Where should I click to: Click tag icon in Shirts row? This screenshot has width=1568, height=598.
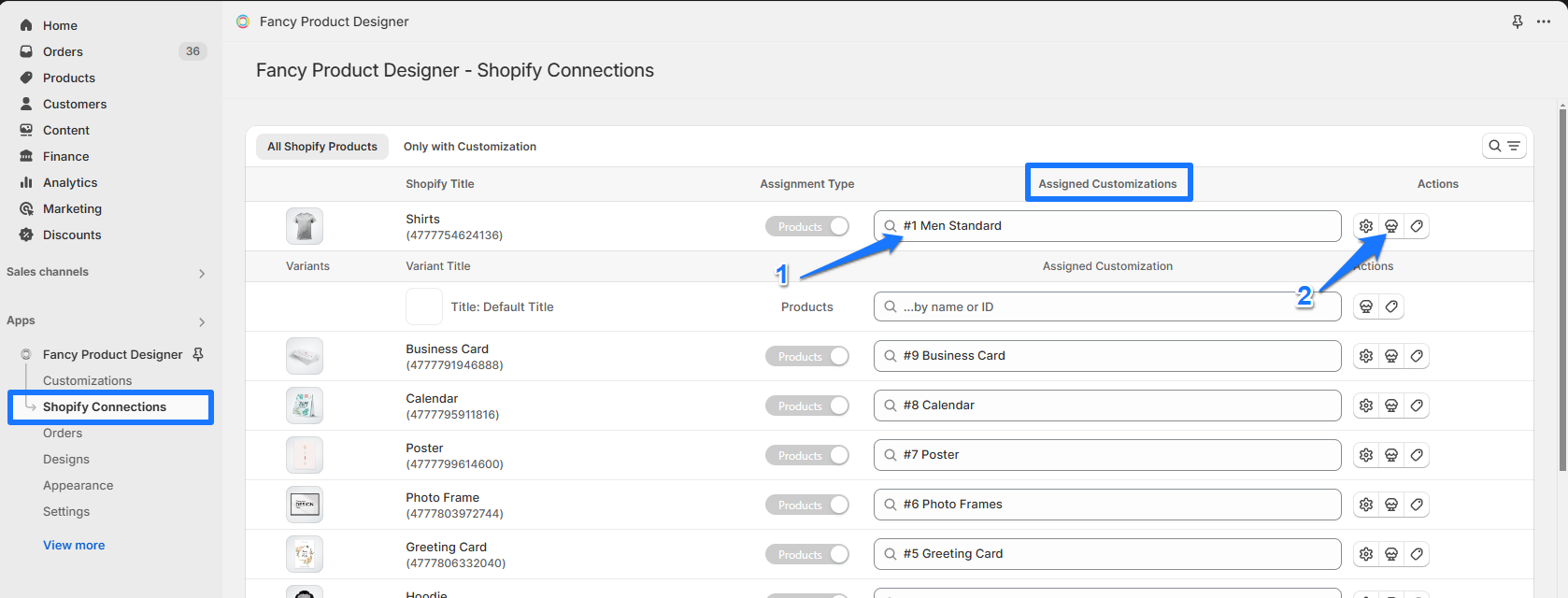coord(1417,226)
